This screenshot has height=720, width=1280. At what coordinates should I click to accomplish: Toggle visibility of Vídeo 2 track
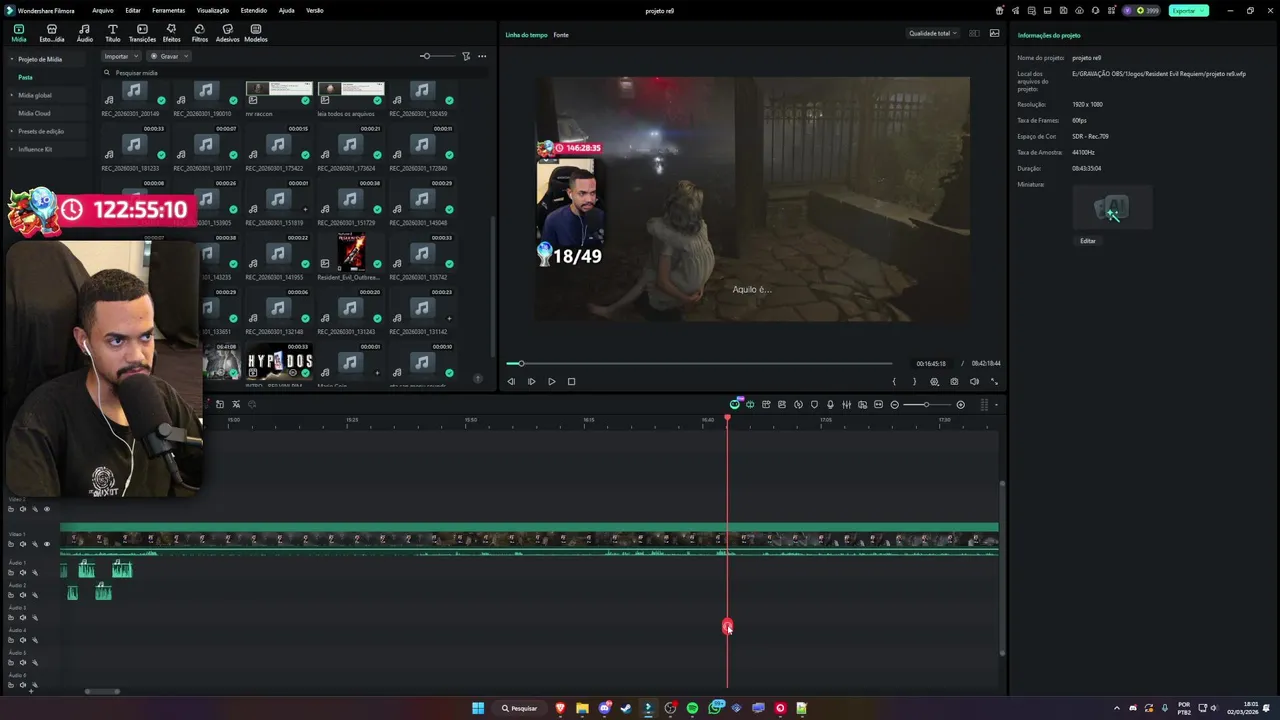[46, 509]
